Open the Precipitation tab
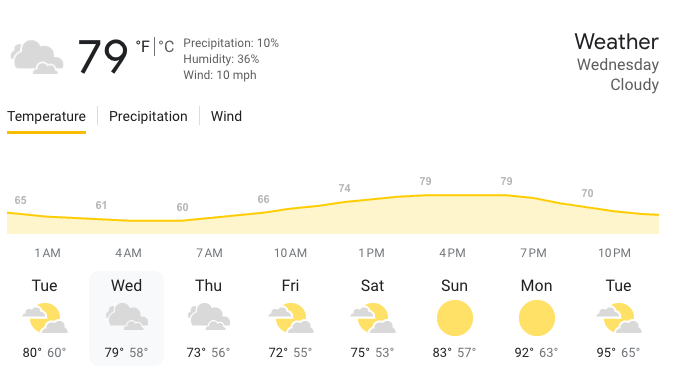 [x=148, y=116]
